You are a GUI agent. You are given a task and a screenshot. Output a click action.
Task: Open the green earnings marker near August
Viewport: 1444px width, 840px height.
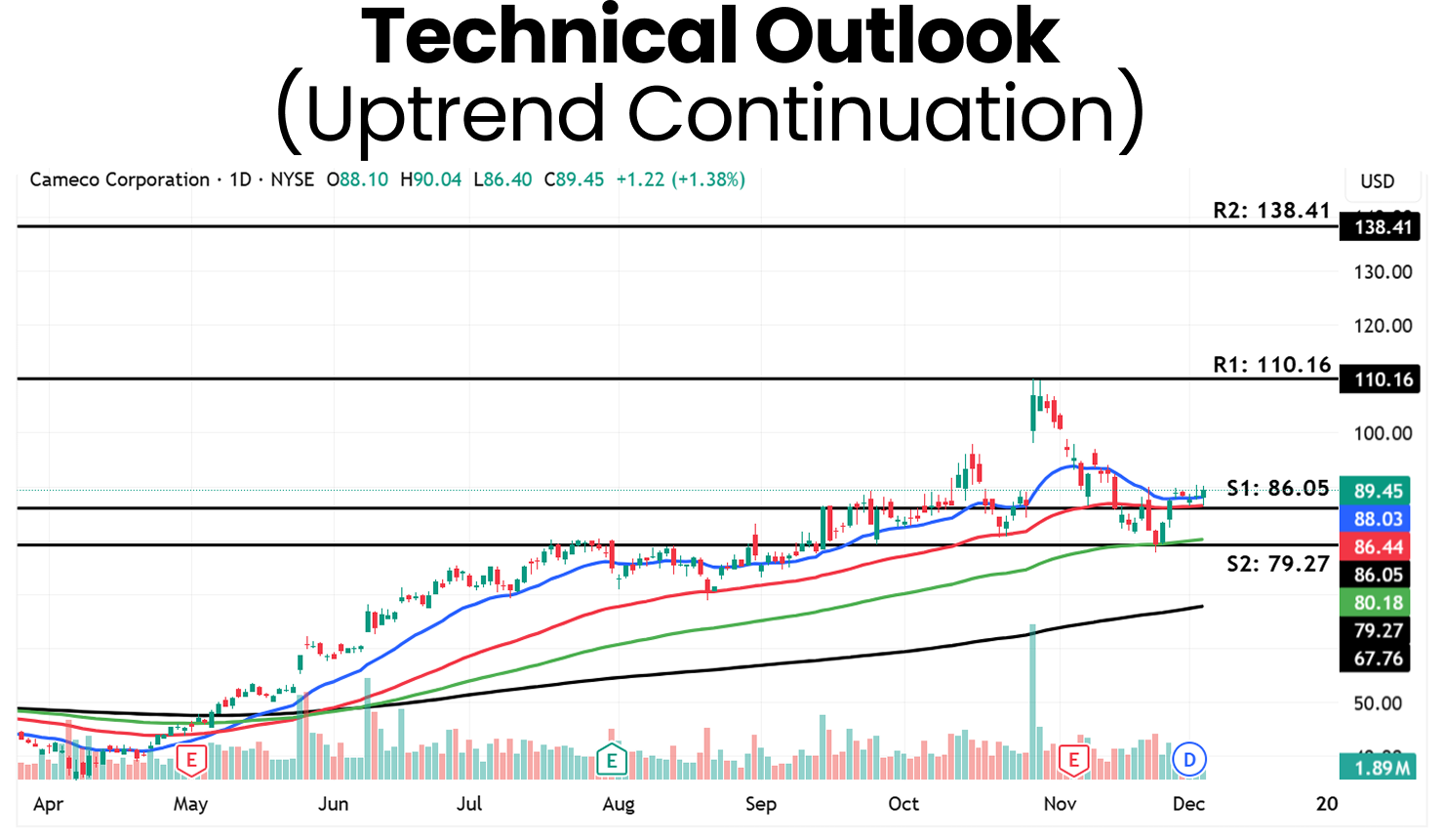click(612, 759)
